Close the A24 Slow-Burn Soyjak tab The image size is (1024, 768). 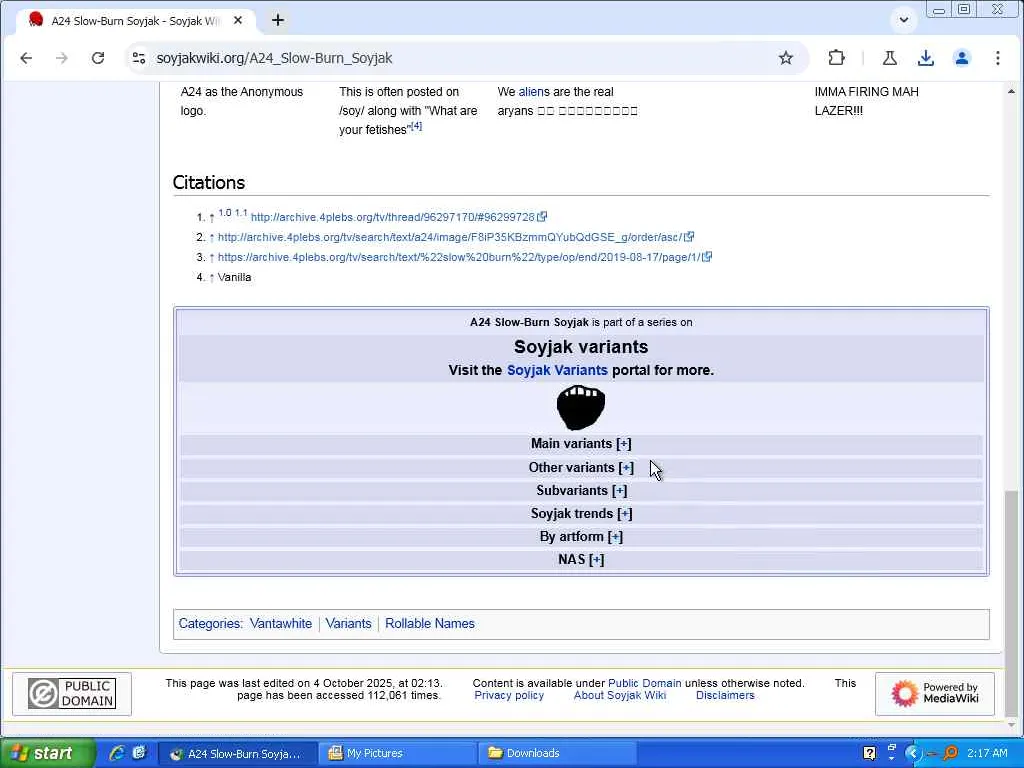point(238,20)
